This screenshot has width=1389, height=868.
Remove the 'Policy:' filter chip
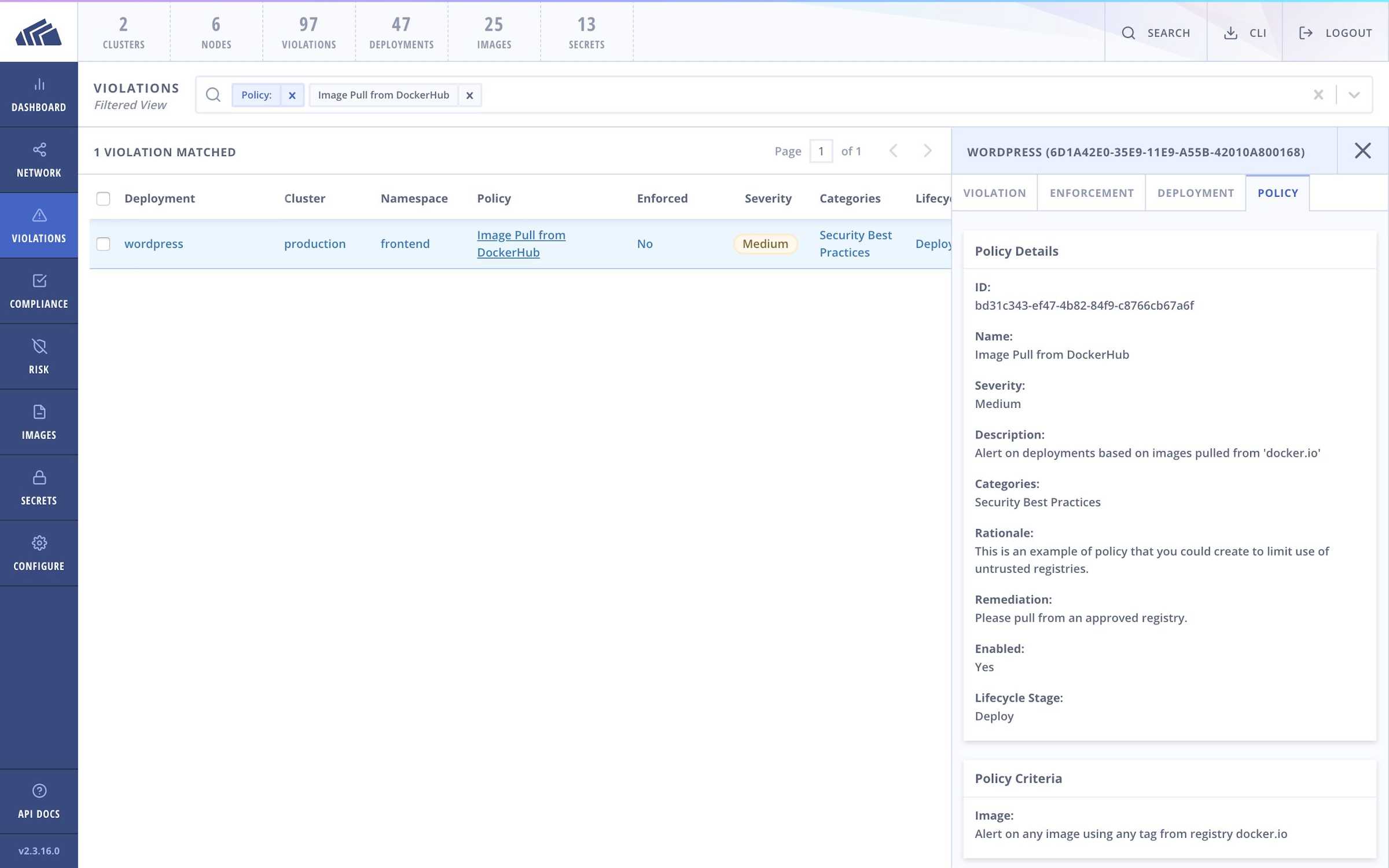[x=292, y=95]
